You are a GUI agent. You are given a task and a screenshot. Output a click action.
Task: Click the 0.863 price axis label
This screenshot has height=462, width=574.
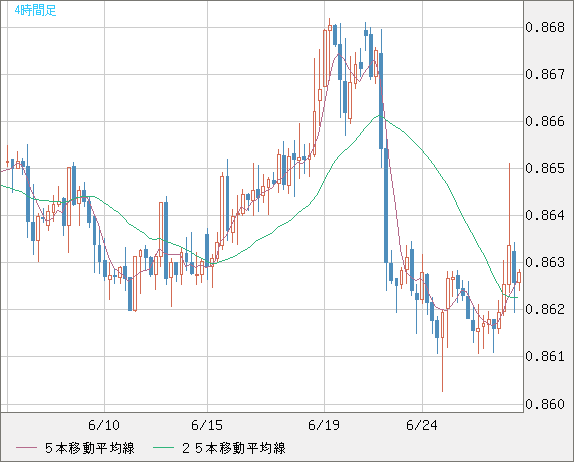pyautogui.click(x=545, y=262)
